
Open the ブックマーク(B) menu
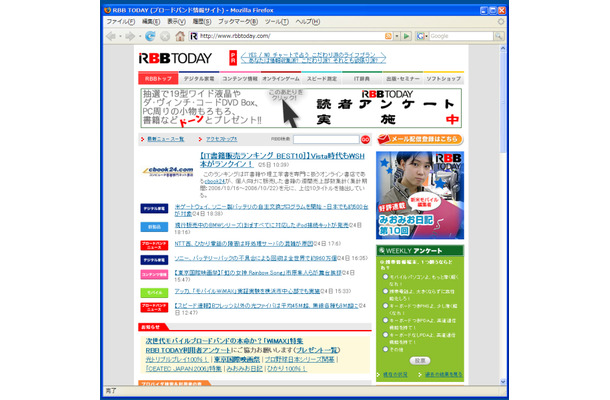point(238,22)
